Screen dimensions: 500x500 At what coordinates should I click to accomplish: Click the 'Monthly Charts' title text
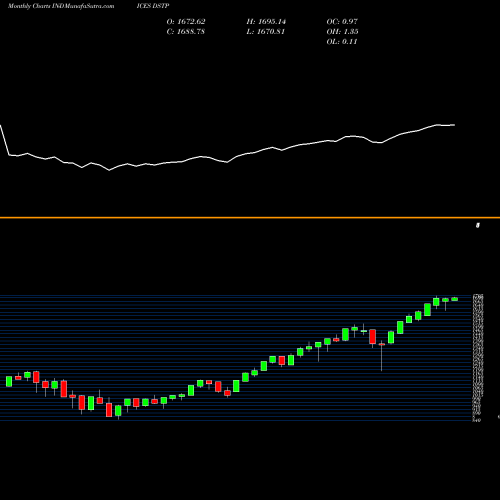pyautogui.click(x=29, y=6)
